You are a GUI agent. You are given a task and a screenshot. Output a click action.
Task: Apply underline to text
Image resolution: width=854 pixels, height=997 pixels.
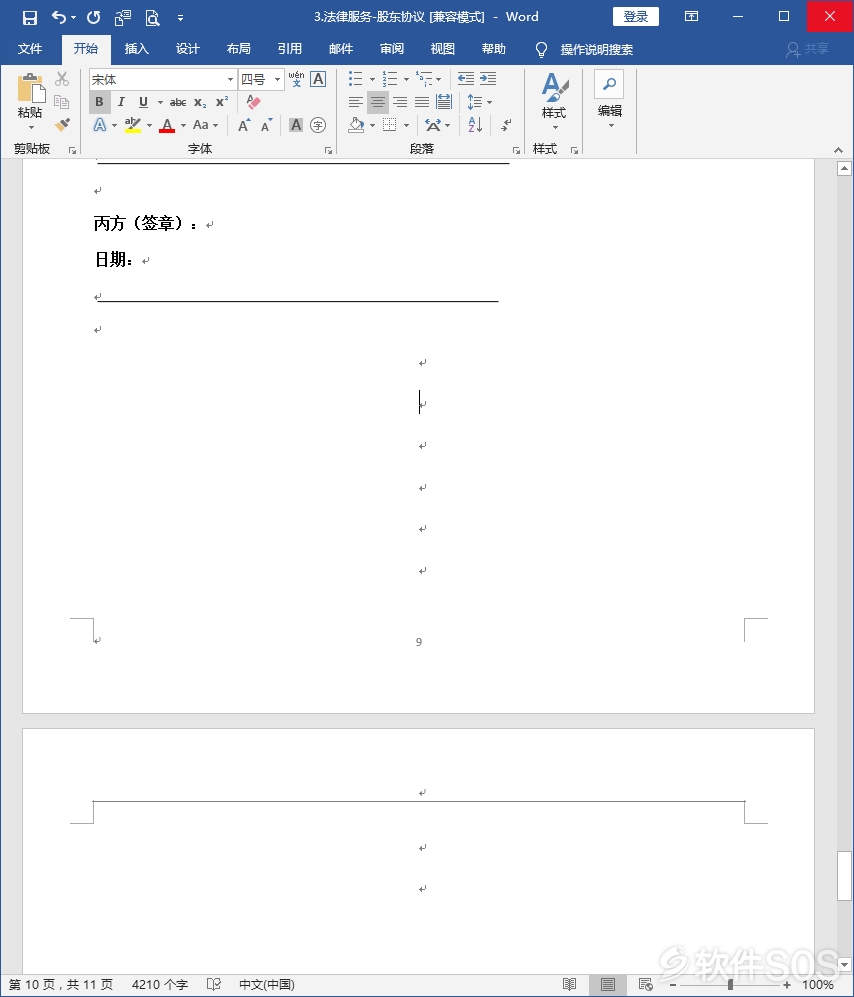(143, 102)
